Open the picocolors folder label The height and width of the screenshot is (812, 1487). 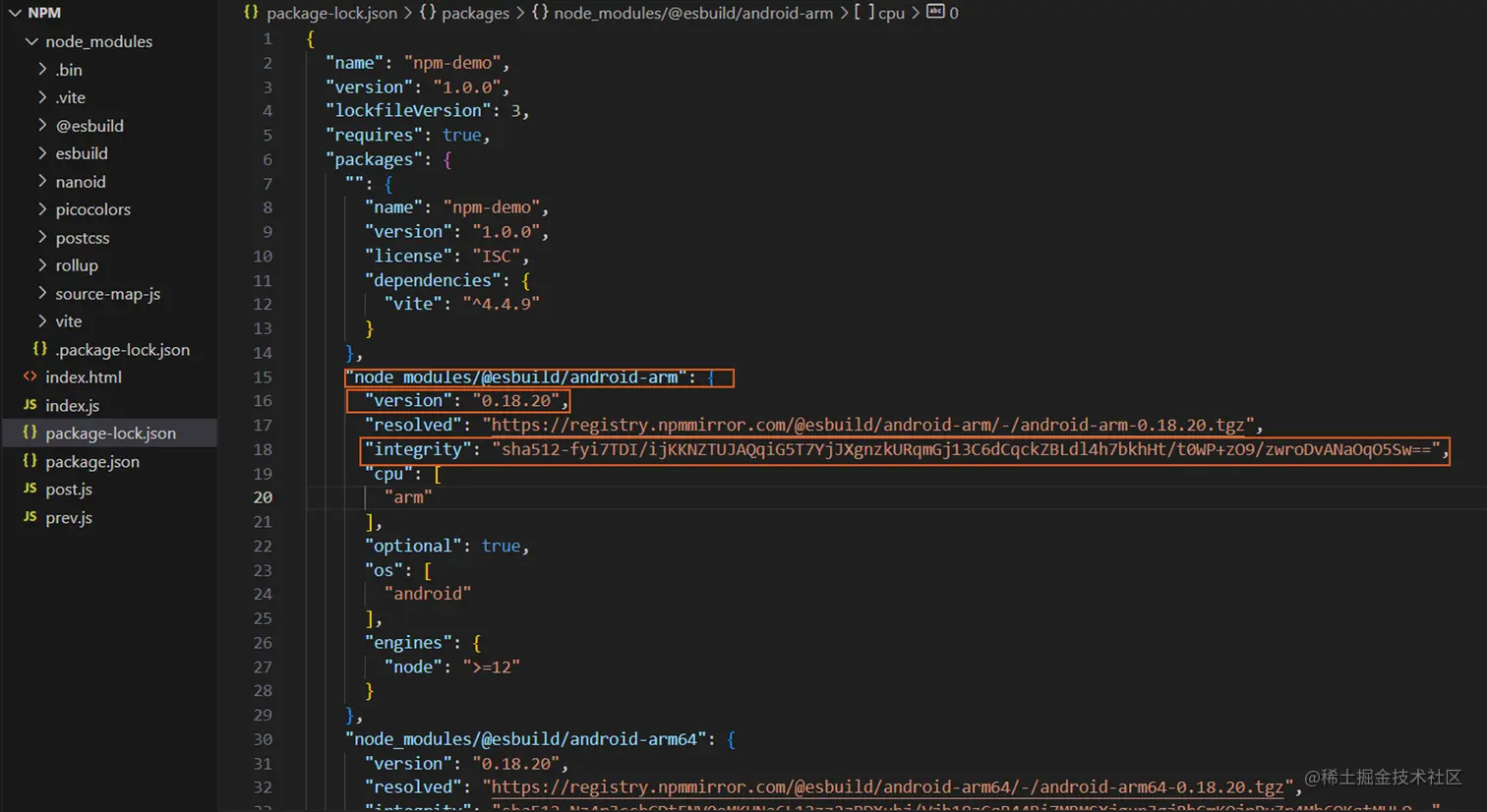[x=92, y=209]
